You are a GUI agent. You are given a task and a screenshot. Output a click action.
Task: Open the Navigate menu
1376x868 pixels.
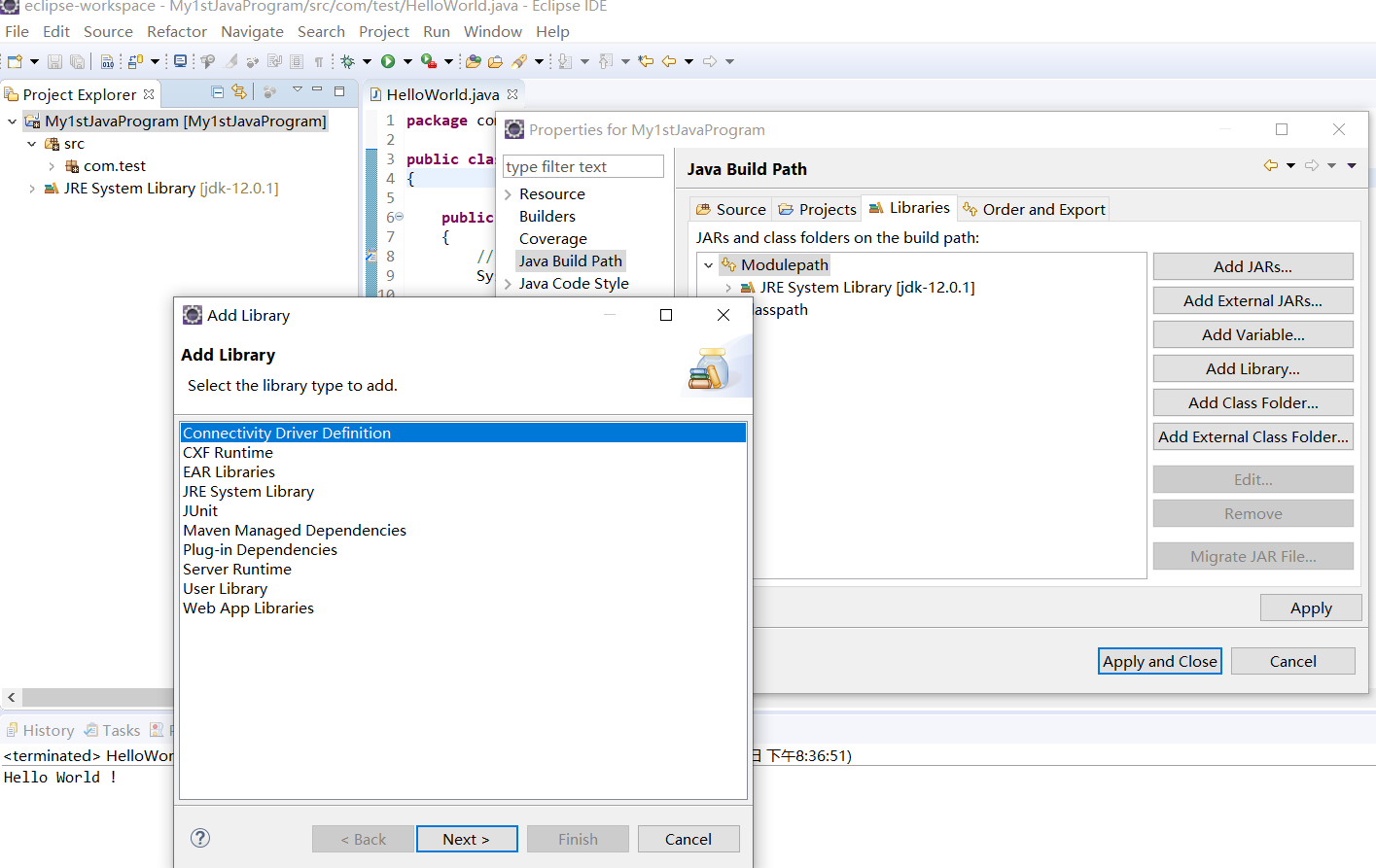coord(252,31)
